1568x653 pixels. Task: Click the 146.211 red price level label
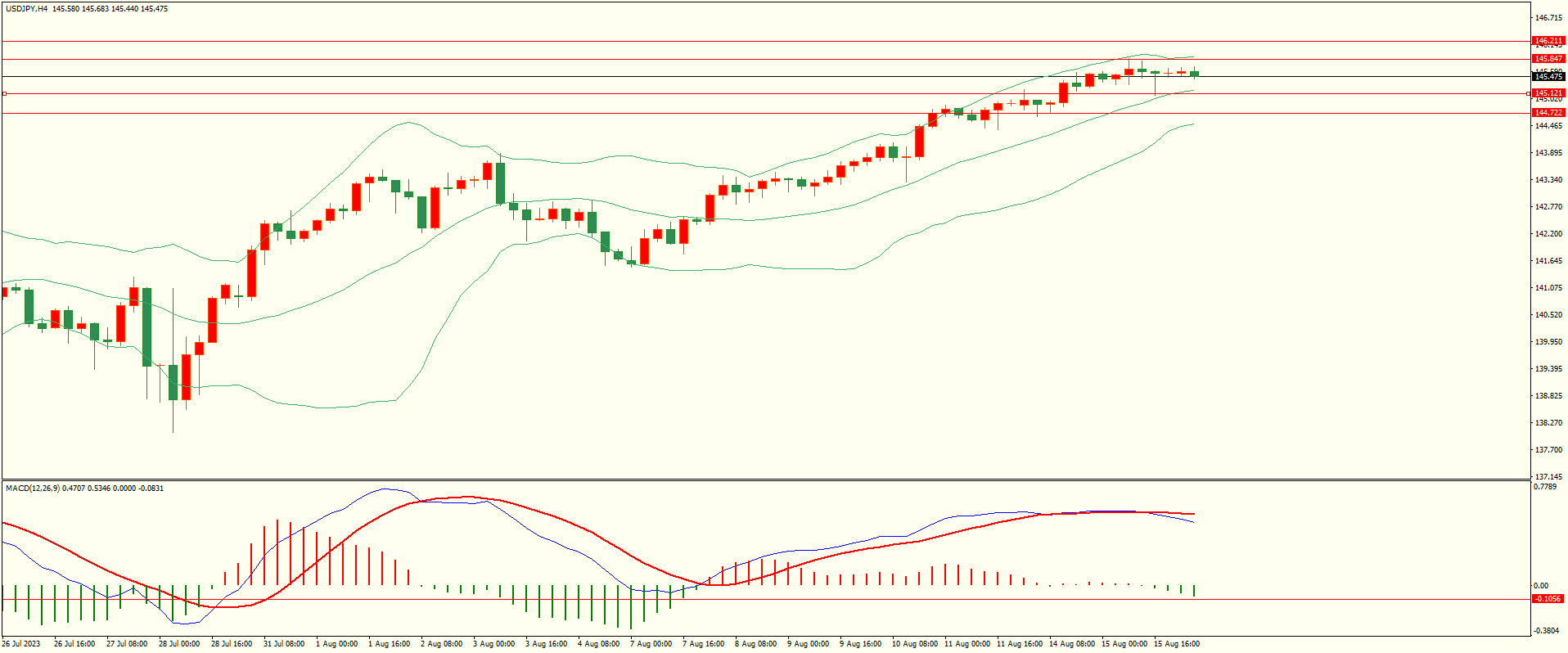(x=1548, y=41)
